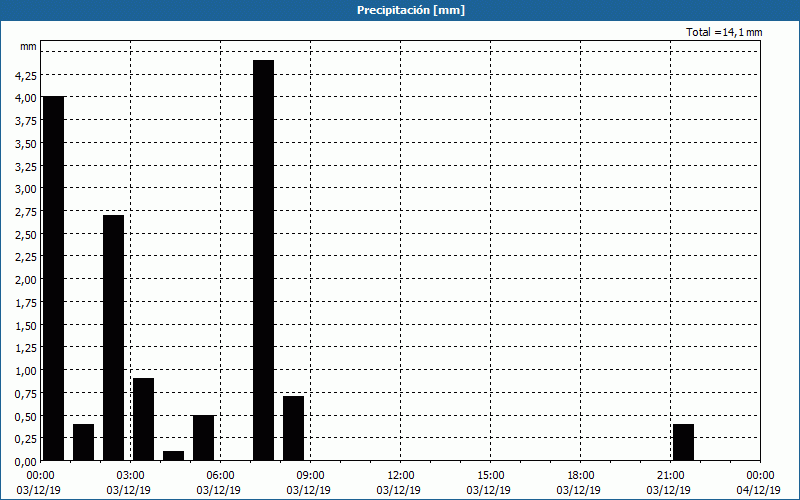This screenshot has width=800, height=500.
Task: Click the '2,25' y-axis label
Action: tap(26, 257)
